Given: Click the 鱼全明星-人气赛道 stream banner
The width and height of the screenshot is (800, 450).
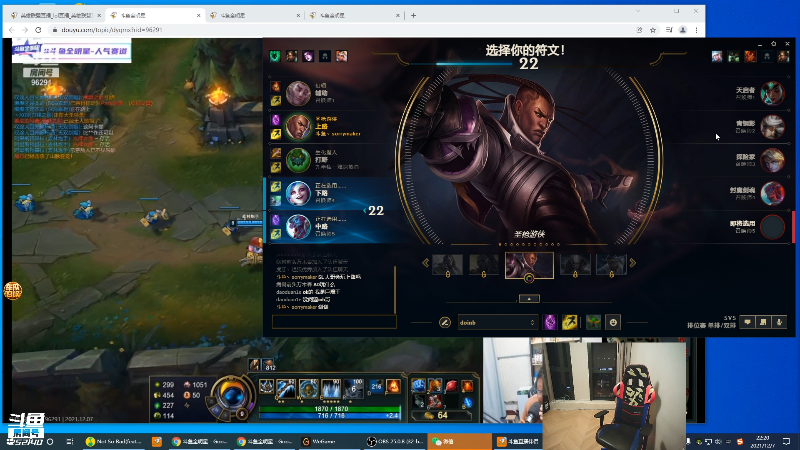Looking at the screenshot, I should click(x=71, y=51).
